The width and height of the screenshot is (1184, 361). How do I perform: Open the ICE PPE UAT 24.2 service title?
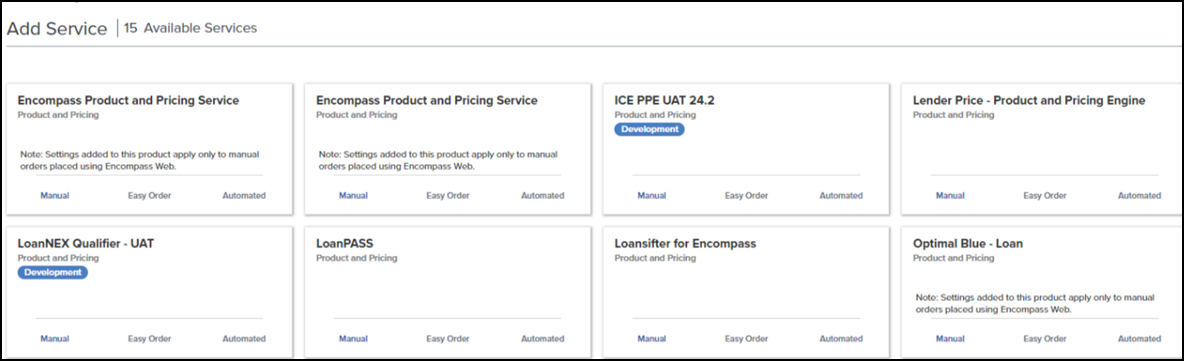(x=664, y=100)
